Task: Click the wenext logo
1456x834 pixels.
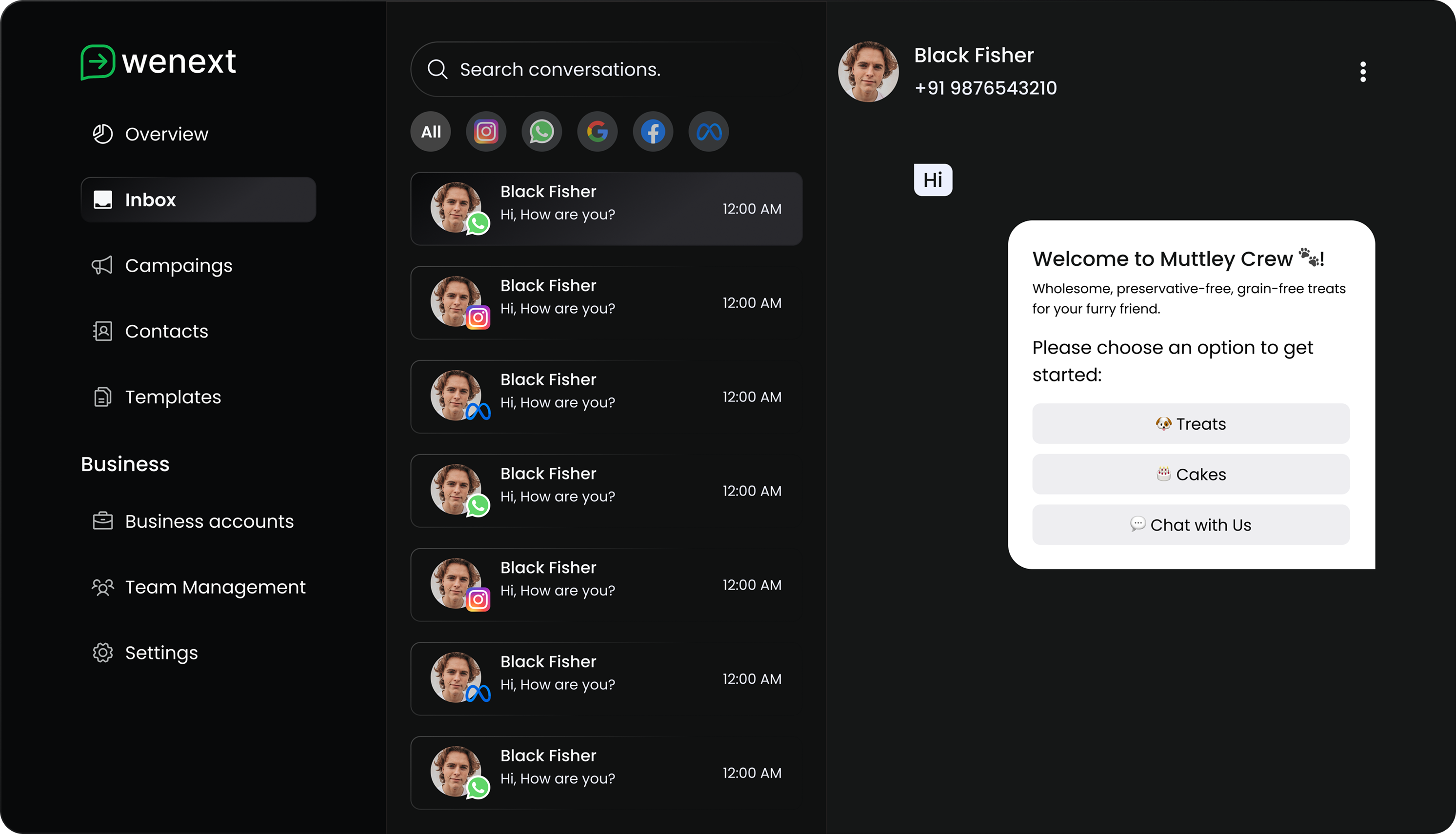Action: pyautogui.click(x=159, y=62)
